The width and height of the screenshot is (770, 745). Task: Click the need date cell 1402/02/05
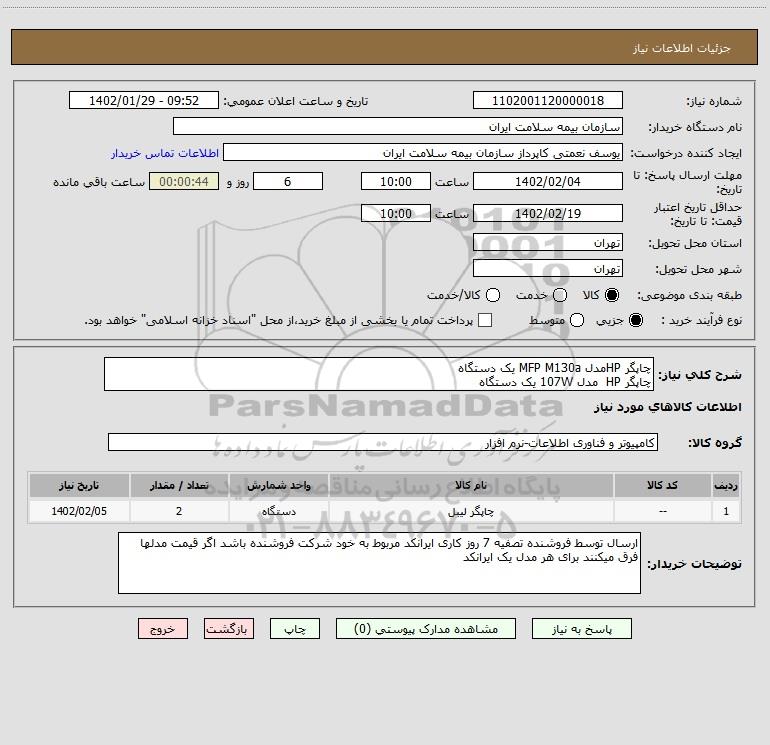point(79,511)
